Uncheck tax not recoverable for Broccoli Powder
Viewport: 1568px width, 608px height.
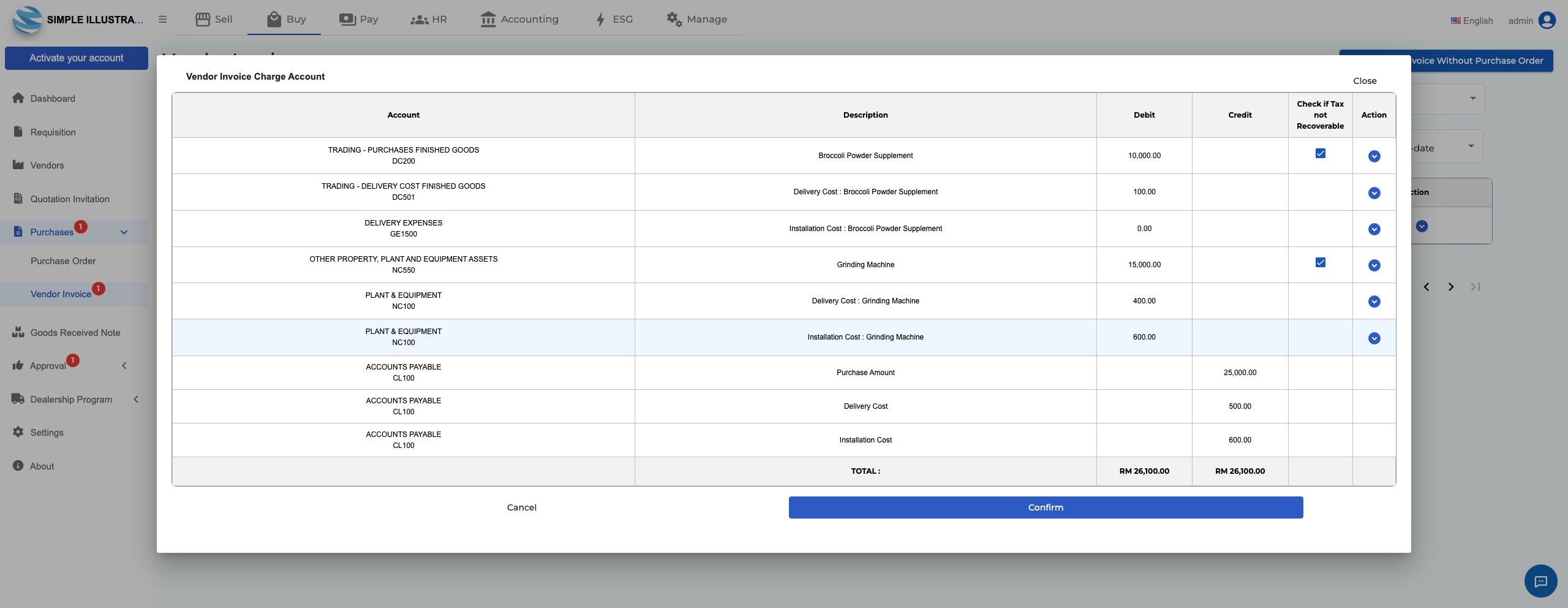1320,153
